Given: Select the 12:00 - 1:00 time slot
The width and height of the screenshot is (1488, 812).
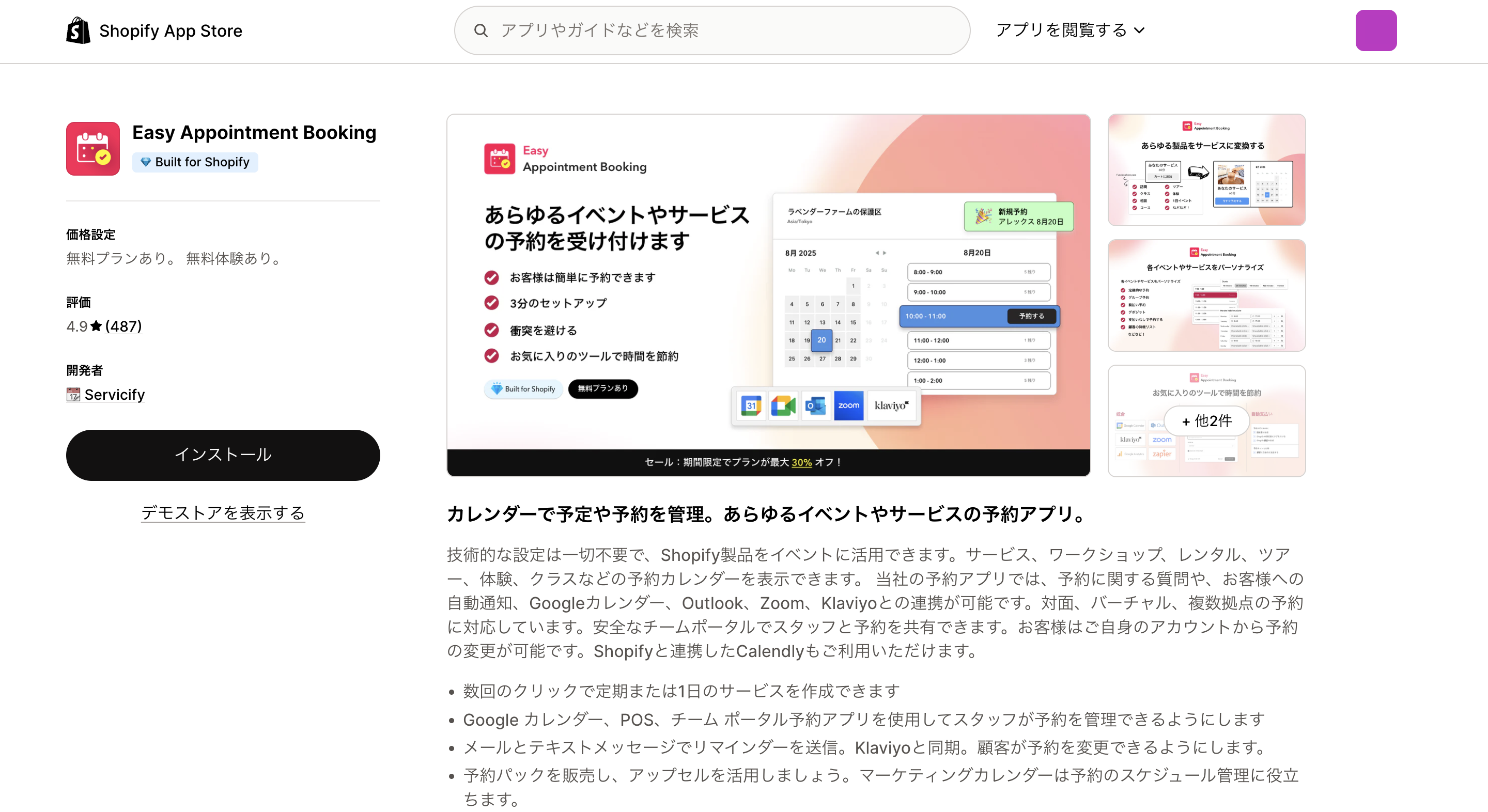Looking at the screenshot, I should tap(979, 361).
